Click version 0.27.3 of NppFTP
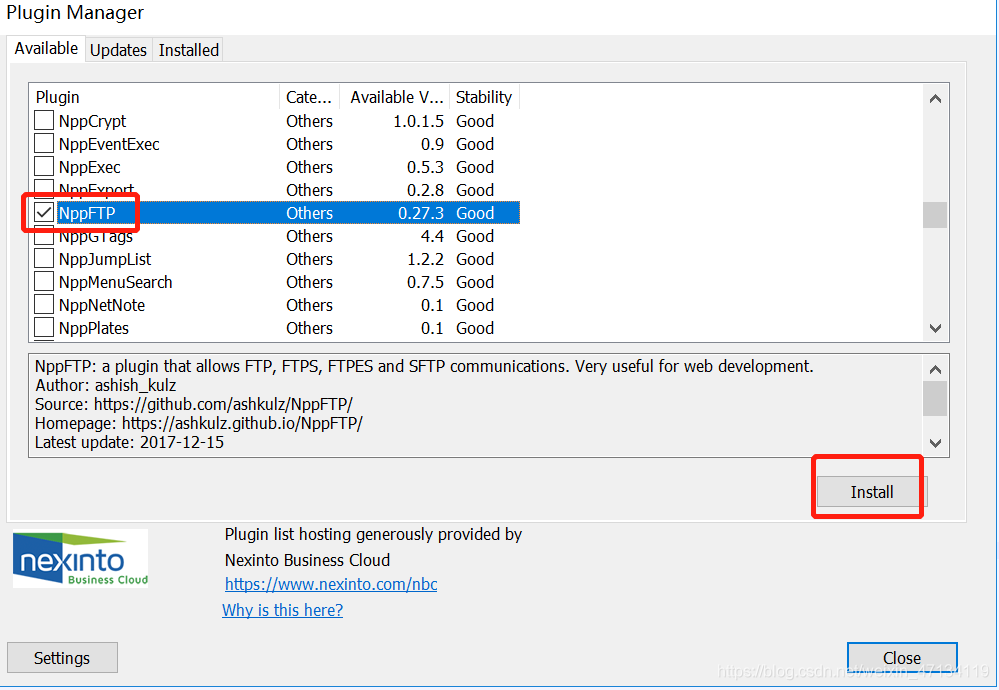 click(420, 213)
